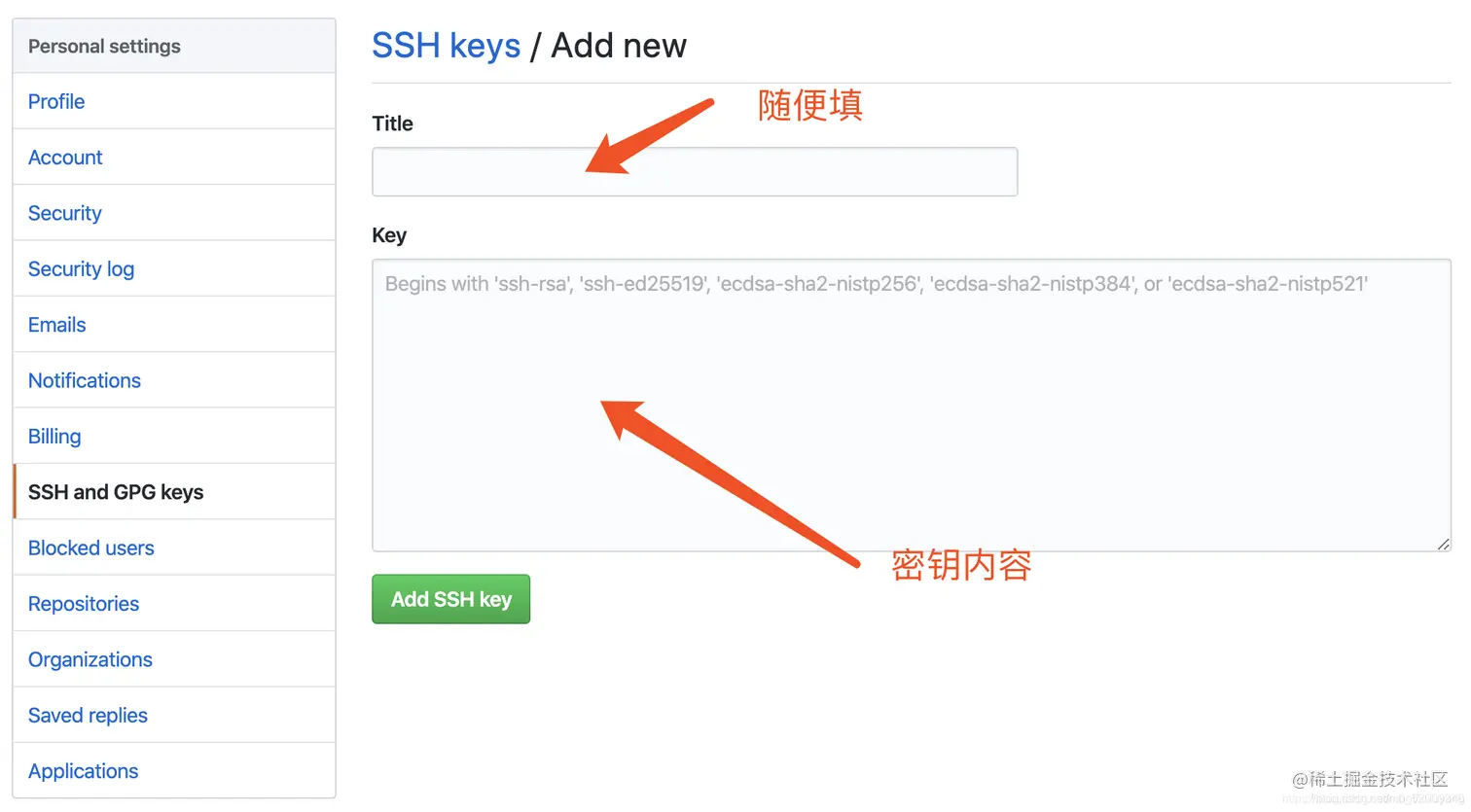Click the Key field label

389,235
